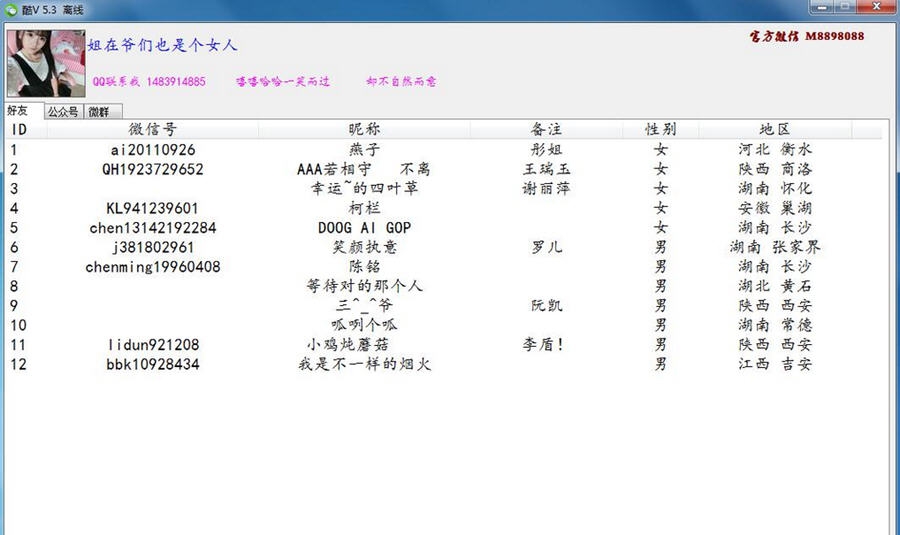Click the 官方微信 M8898088 text
Screen dimensions: 900x535
(806, 36)
